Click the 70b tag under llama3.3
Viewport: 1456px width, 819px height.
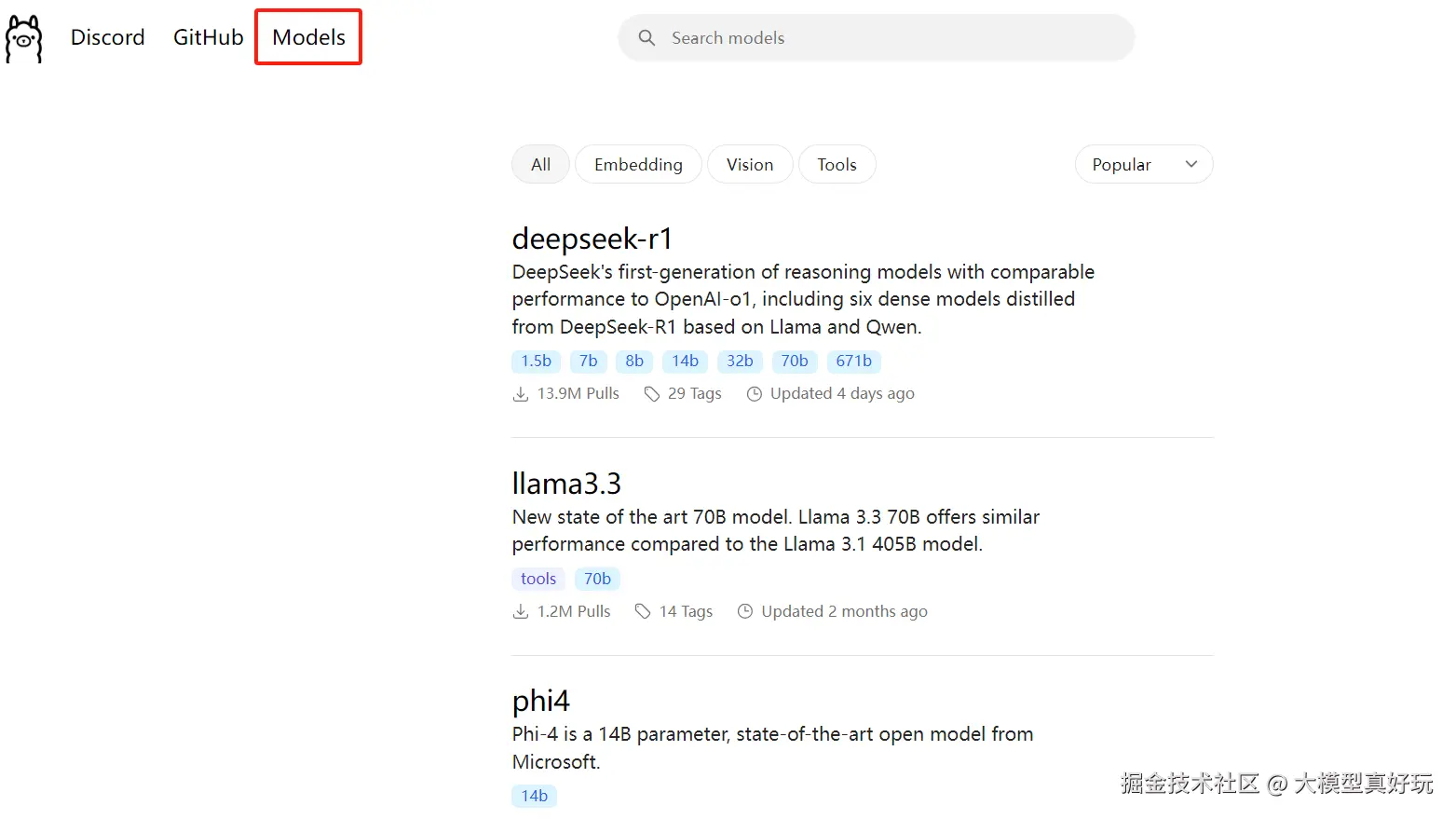pos(597,579)
